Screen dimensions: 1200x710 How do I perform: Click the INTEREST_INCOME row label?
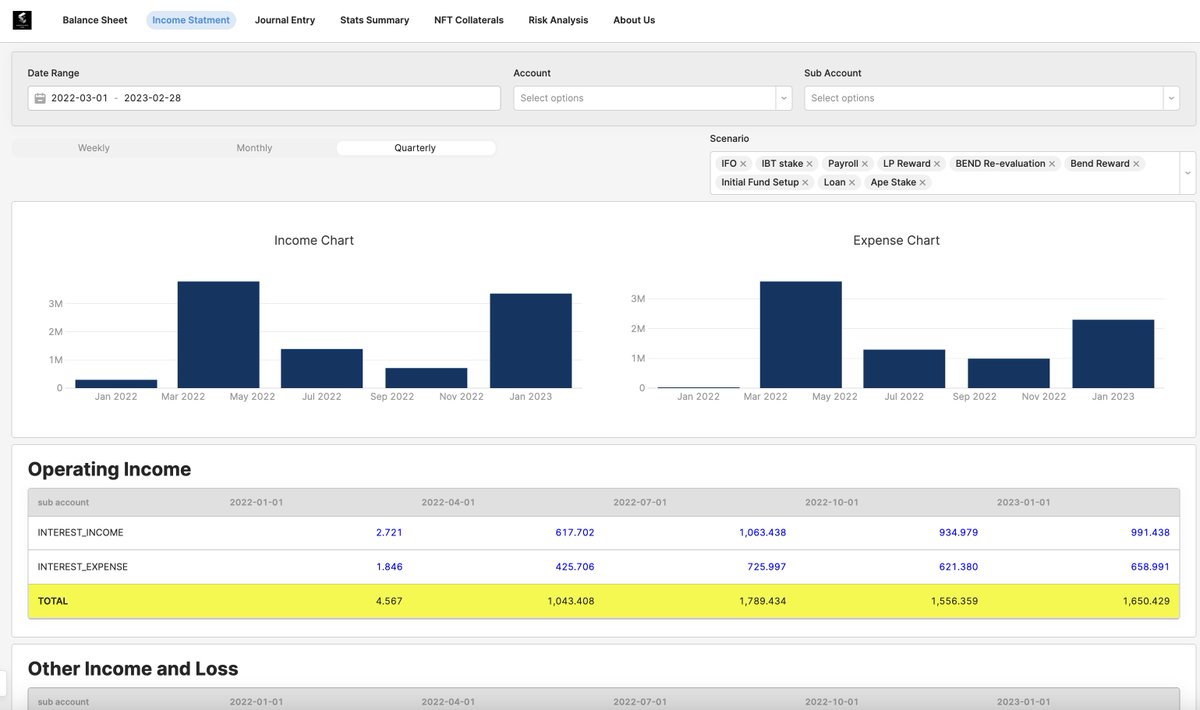pyautogui.click(x=81, y=533)
